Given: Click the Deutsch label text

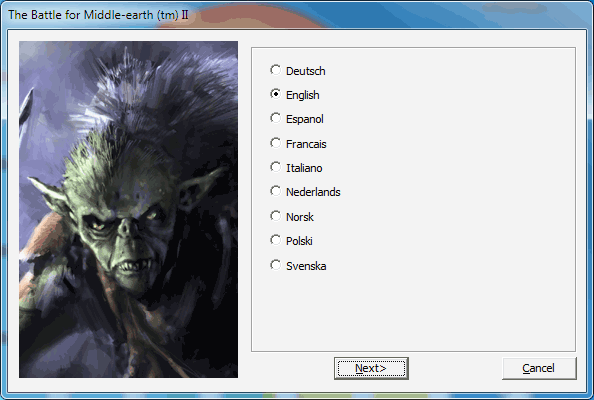Looking at the screenshot, I should [306, 71].
